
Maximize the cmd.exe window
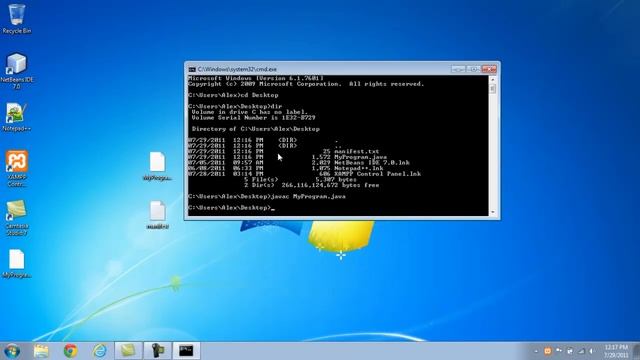tap(473, 69)
